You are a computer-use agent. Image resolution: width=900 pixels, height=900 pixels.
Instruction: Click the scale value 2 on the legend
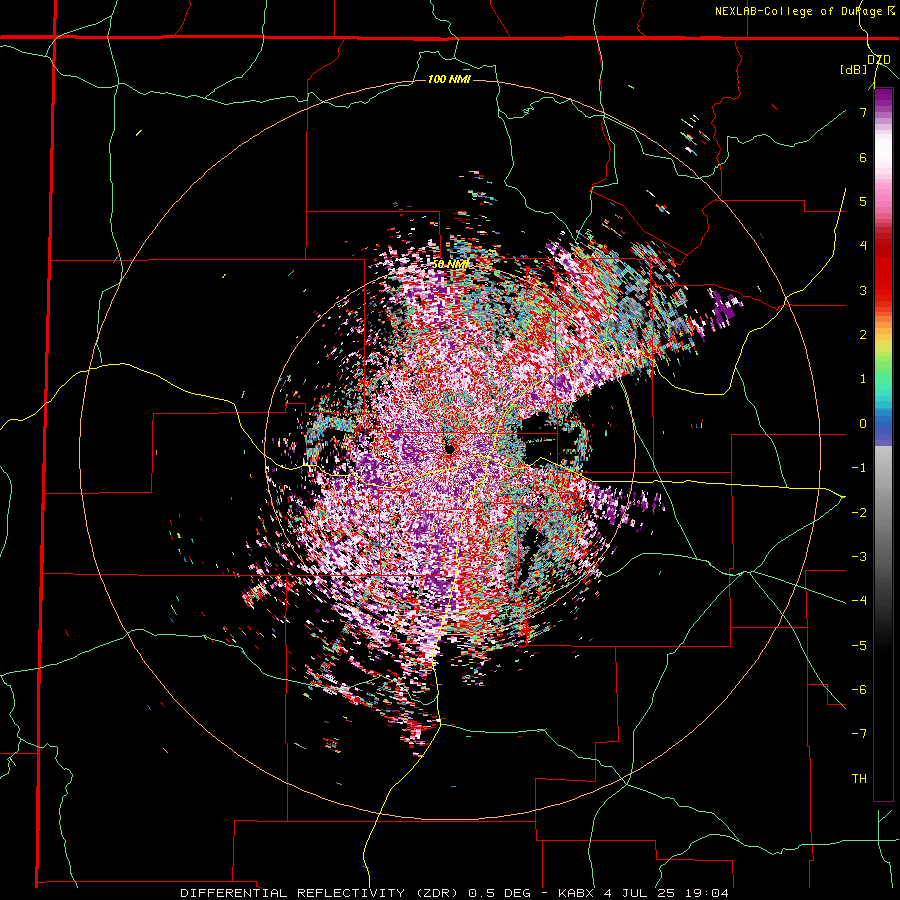point(863,334)
